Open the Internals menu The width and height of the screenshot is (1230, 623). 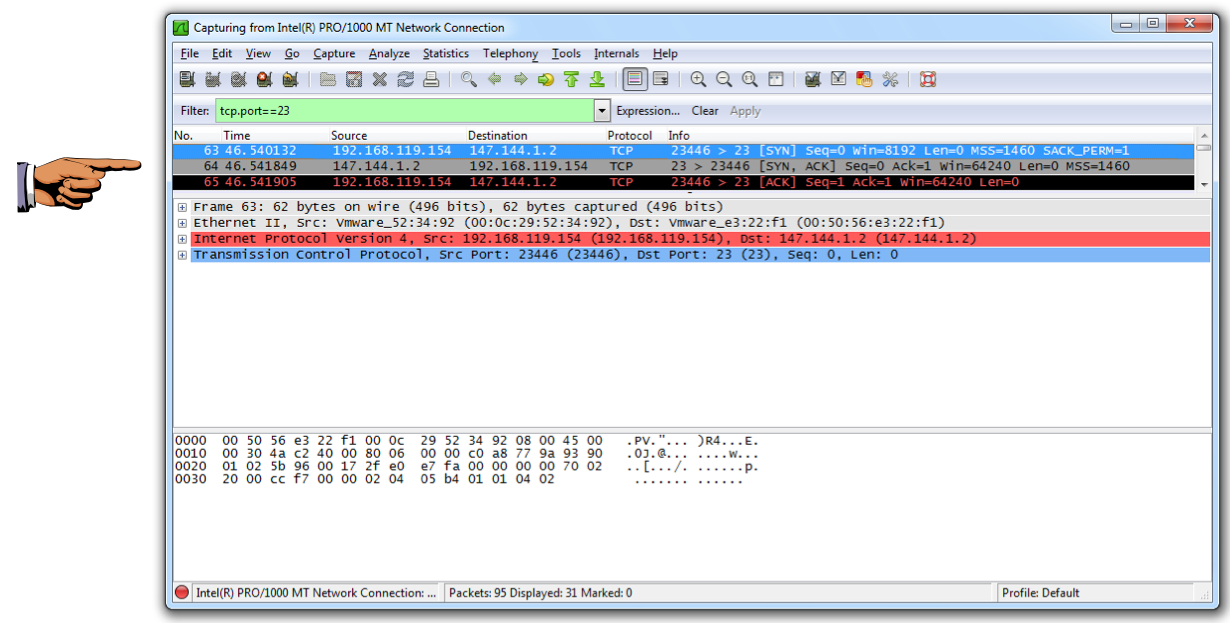[x=617, y=54]
